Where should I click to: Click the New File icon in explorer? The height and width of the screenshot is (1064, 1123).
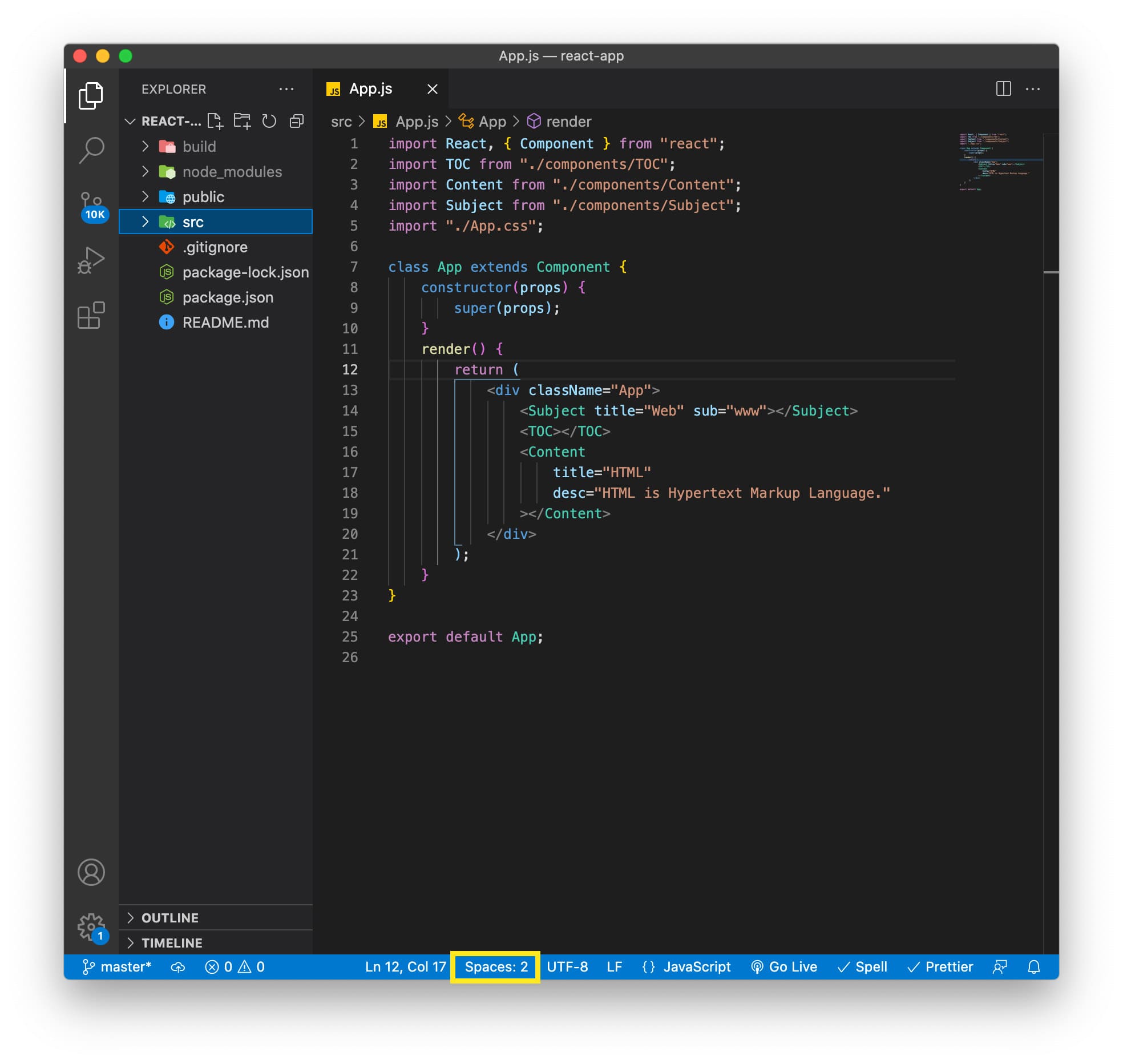215,121
